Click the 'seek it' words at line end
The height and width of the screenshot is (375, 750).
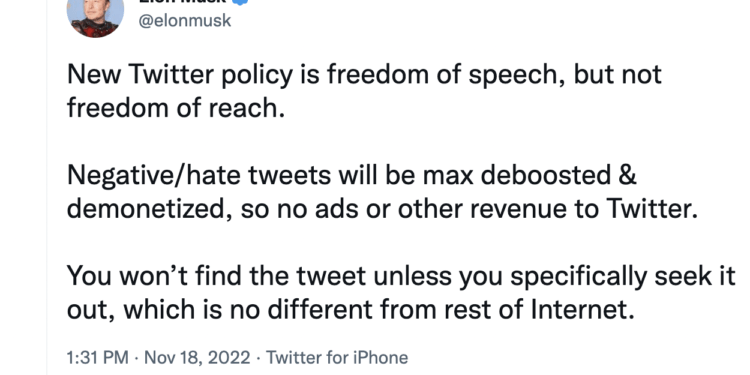pos(695,276)
